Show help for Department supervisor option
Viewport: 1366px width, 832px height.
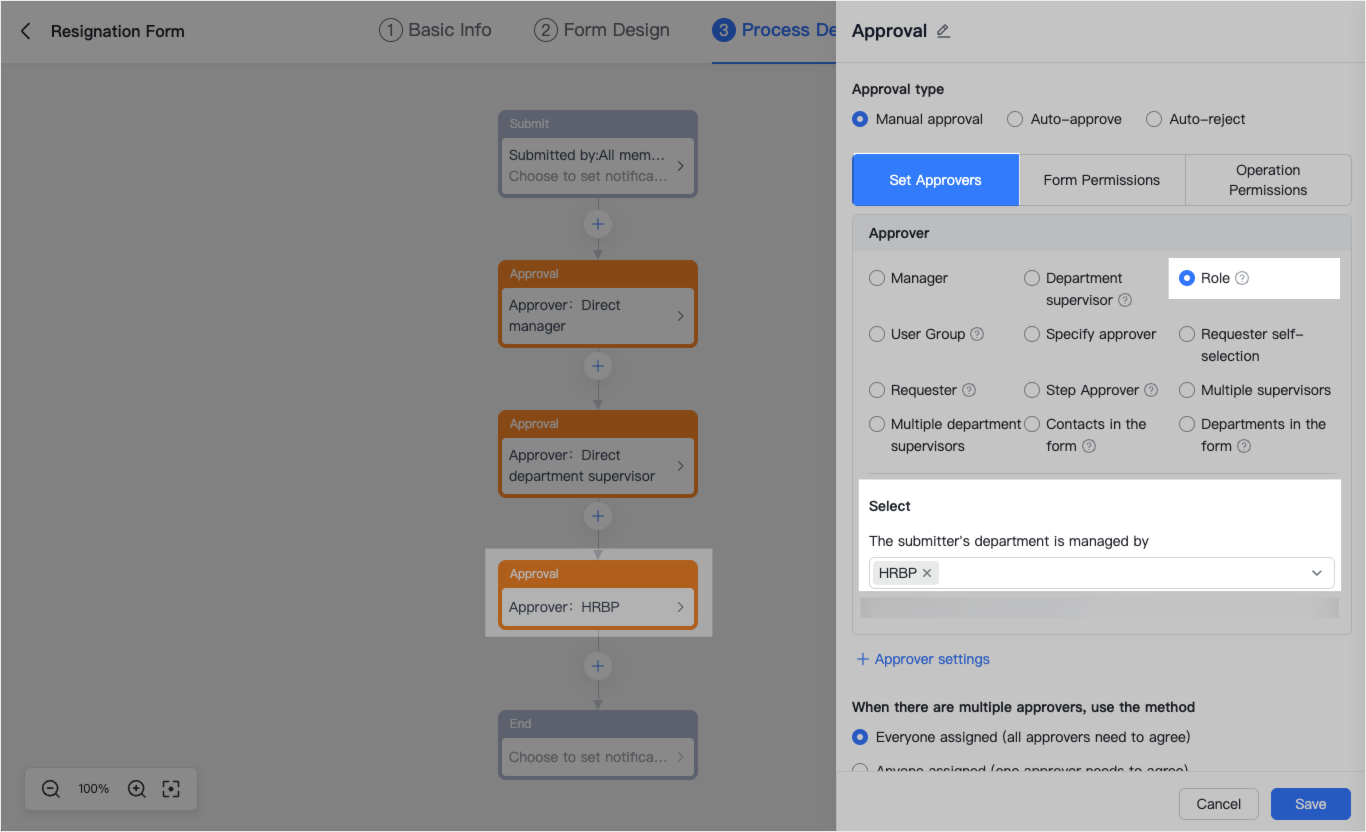[1125, 300]
